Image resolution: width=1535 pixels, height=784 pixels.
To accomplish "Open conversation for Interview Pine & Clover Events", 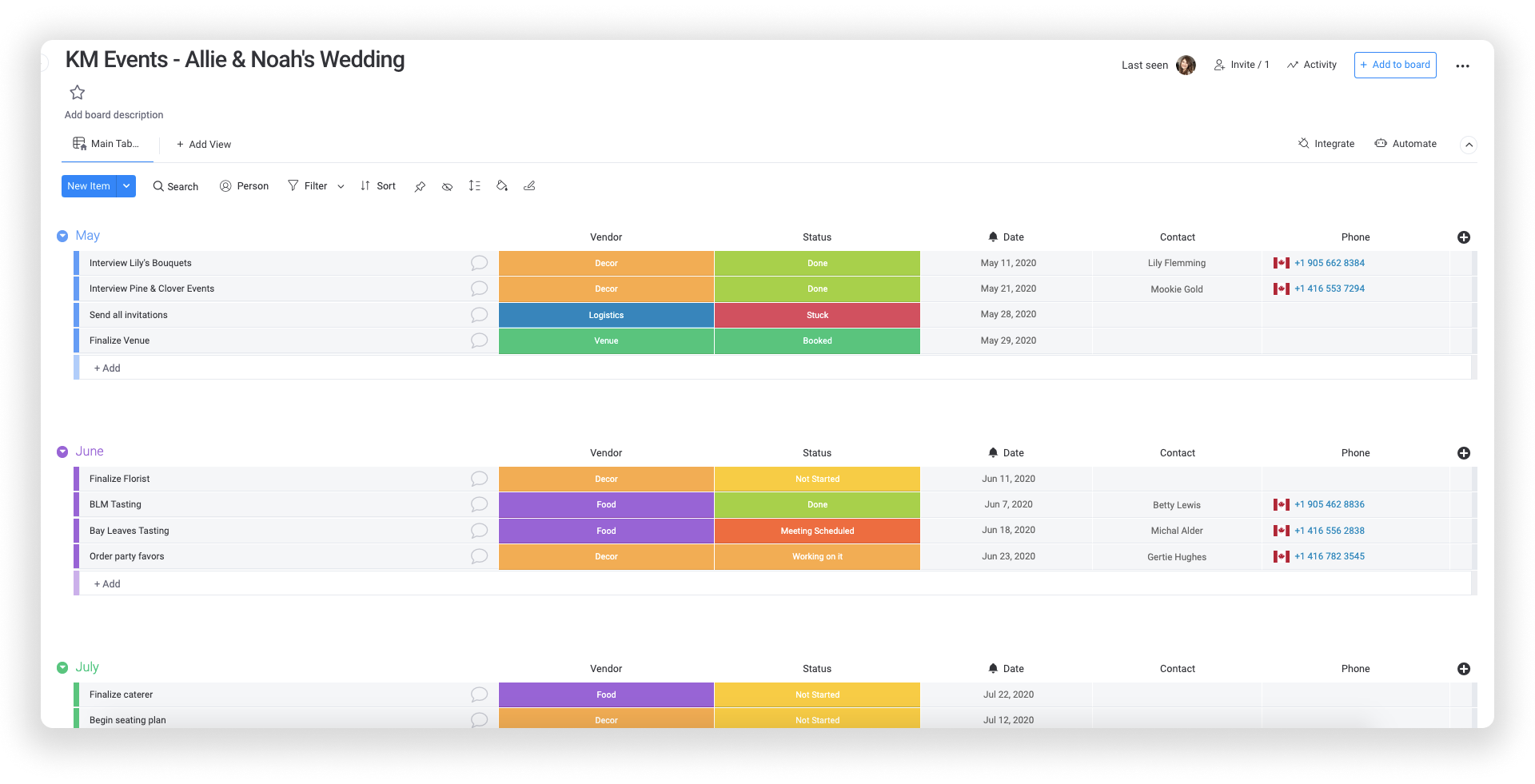I will [x=480, y=289].
